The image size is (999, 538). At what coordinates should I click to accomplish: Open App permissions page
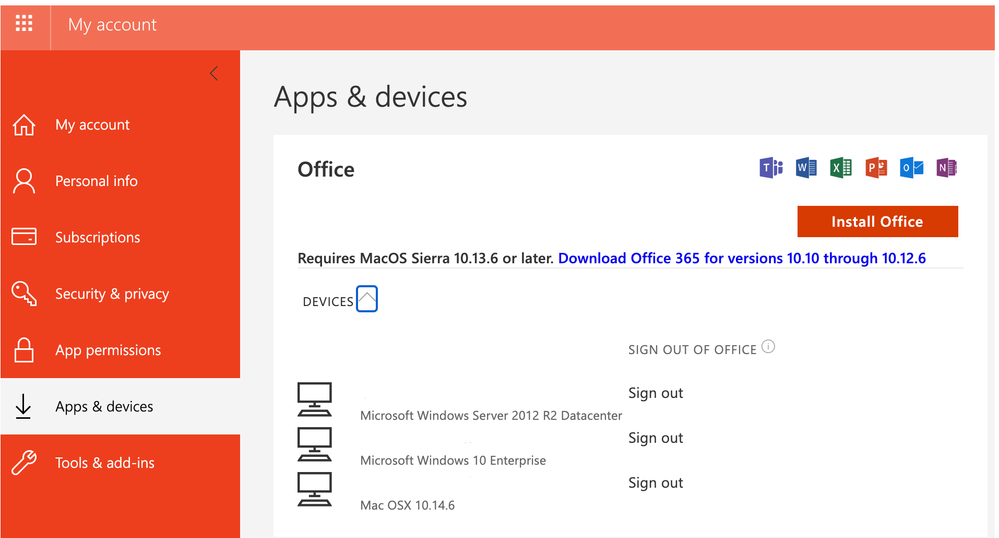pos(107,350)
